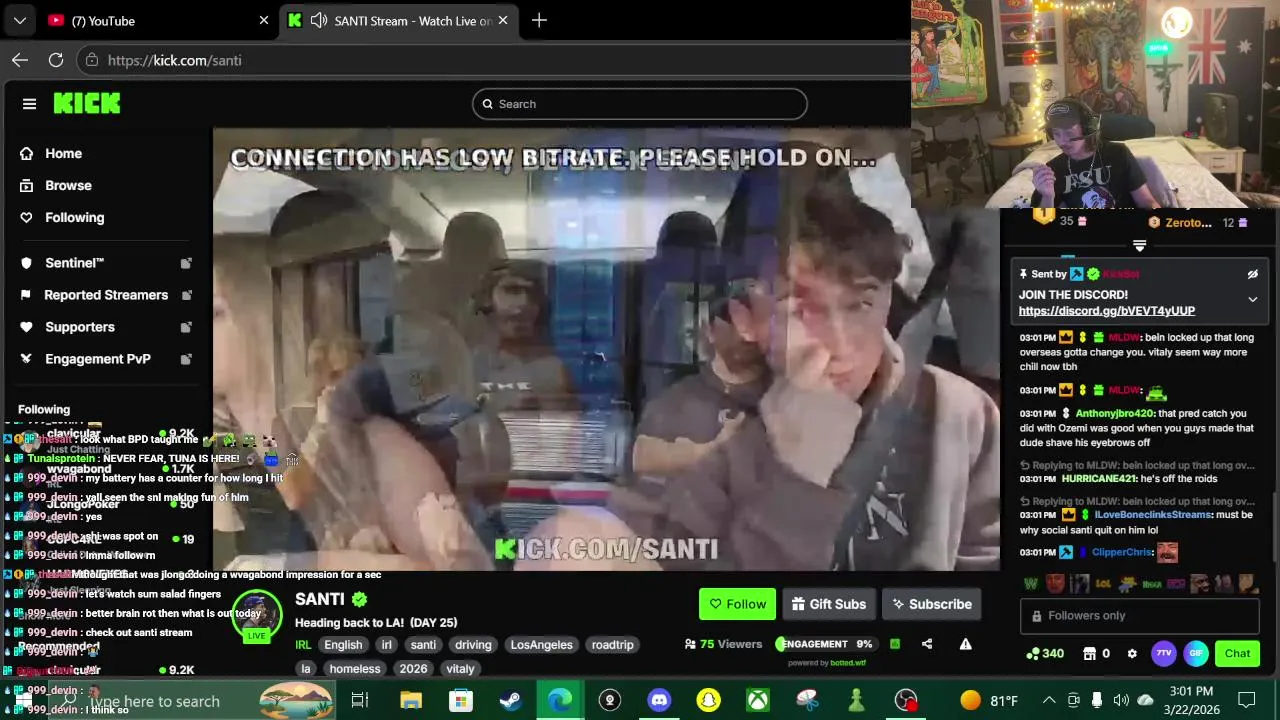Select the roadtrip tag
This screenshot has height=720, width=1280.
pos(612,645)
